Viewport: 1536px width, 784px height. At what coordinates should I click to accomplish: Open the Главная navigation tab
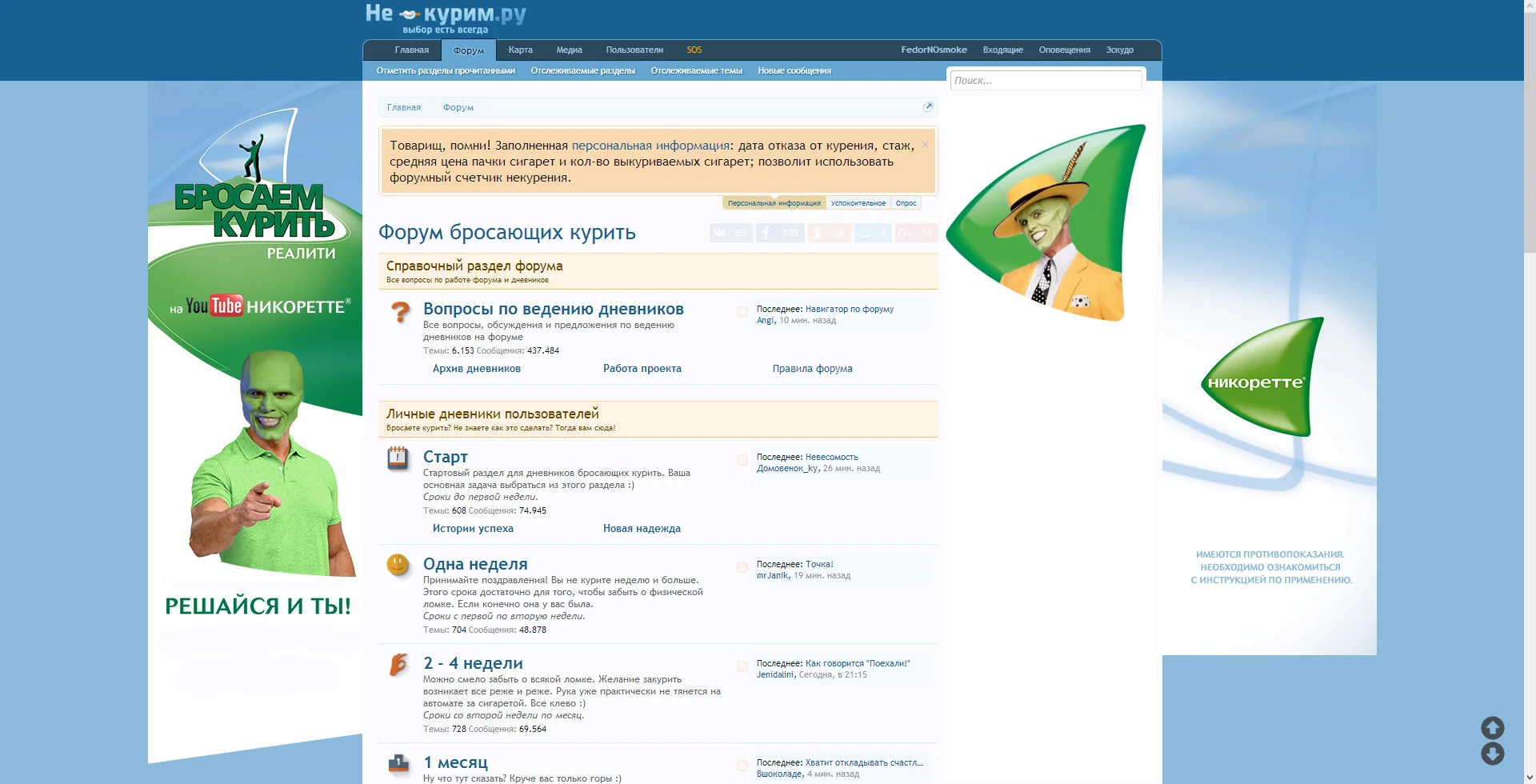pos(412,50)
